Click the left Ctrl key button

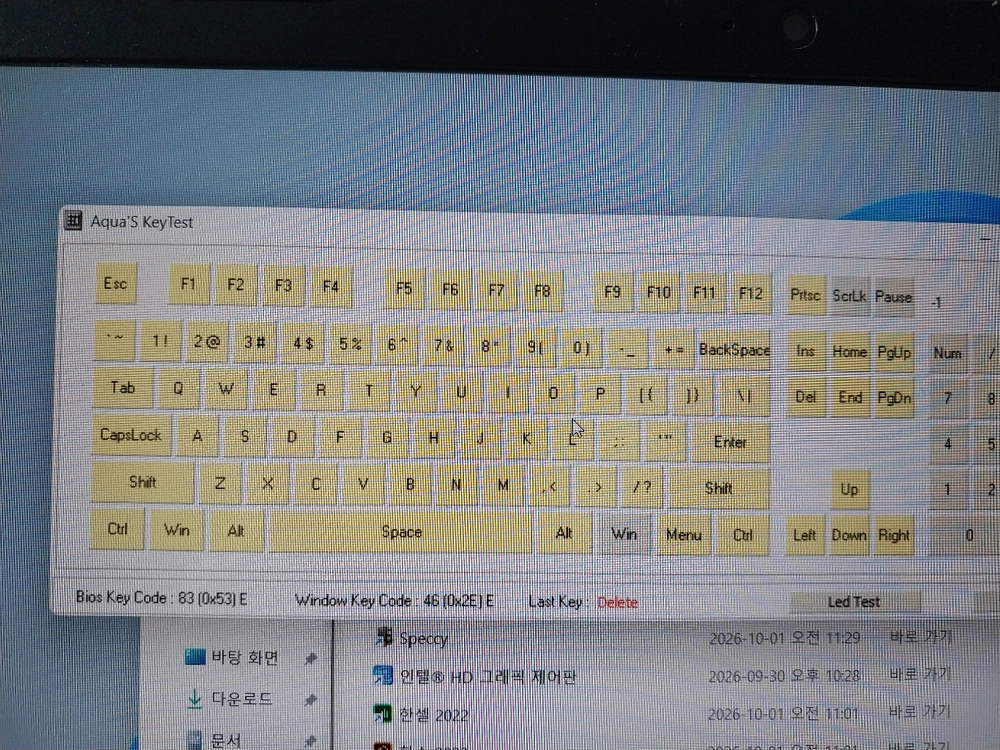[x=117, y=529]
